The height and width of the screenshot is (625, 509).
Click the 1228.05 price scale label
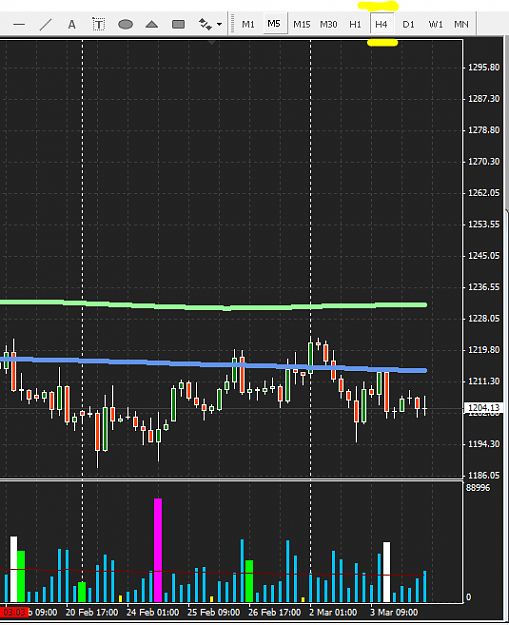click(x=483, y=318)
